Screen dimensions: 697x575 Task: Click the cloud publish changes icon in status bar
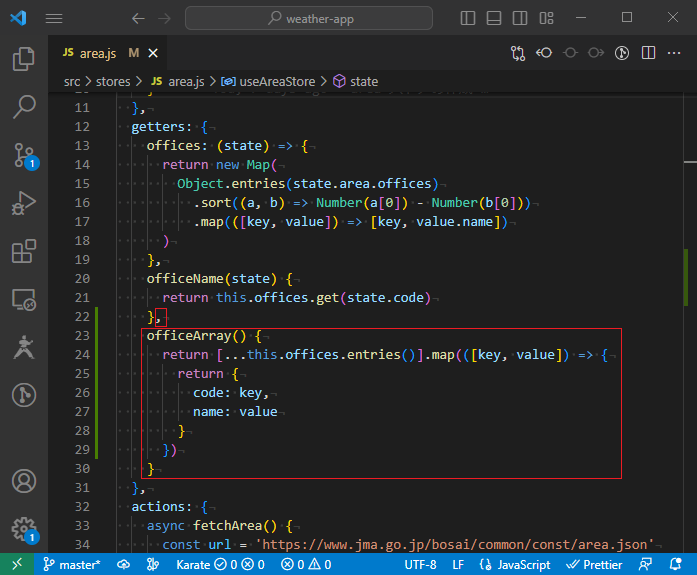tap(124, 564)
